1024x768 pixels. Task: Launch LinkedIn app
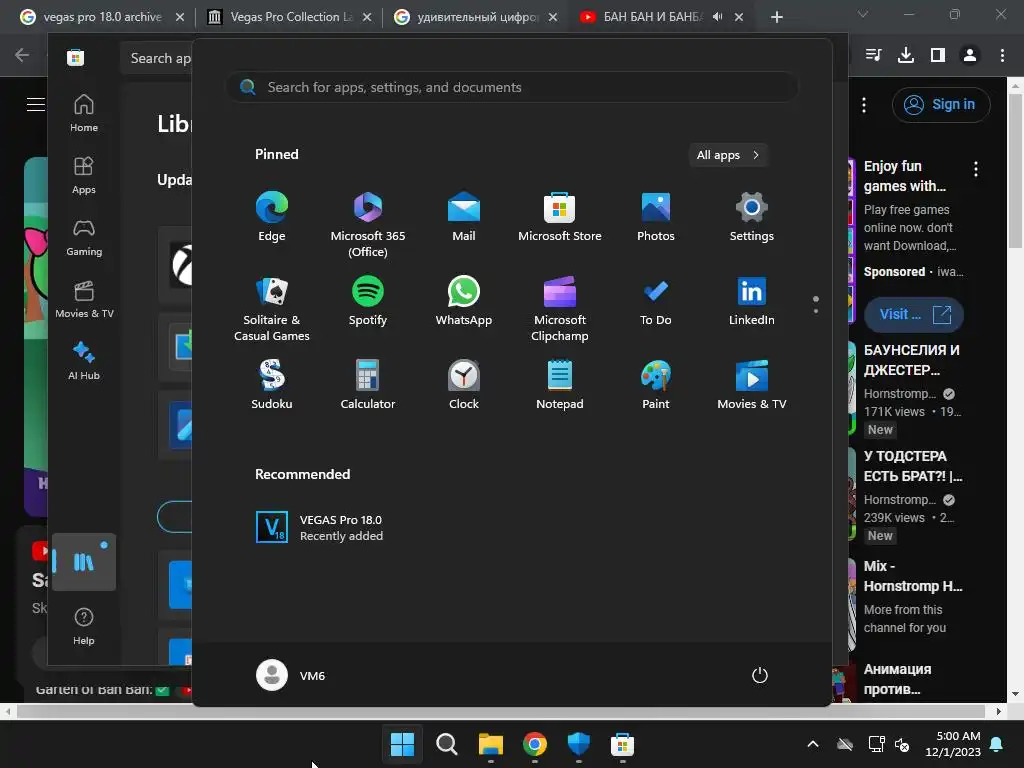coord(752,300)
